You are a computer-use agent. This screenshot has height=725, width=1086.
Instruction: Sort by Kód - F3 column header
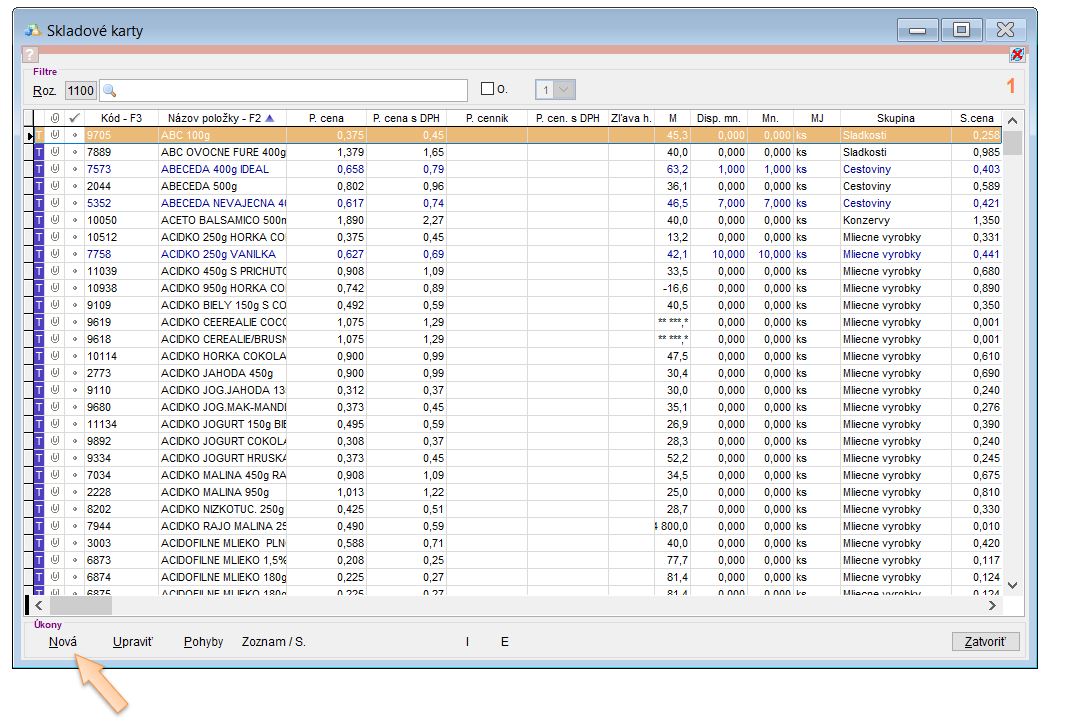point(121,118)
